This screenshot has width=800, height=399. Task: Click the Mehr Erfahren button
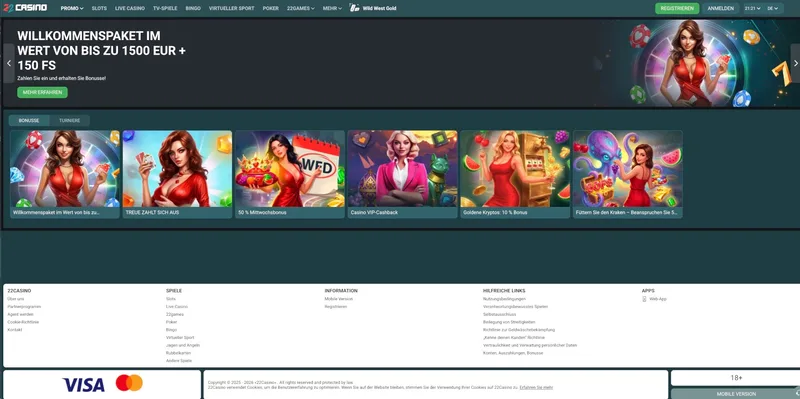click(x=42, y=92)
